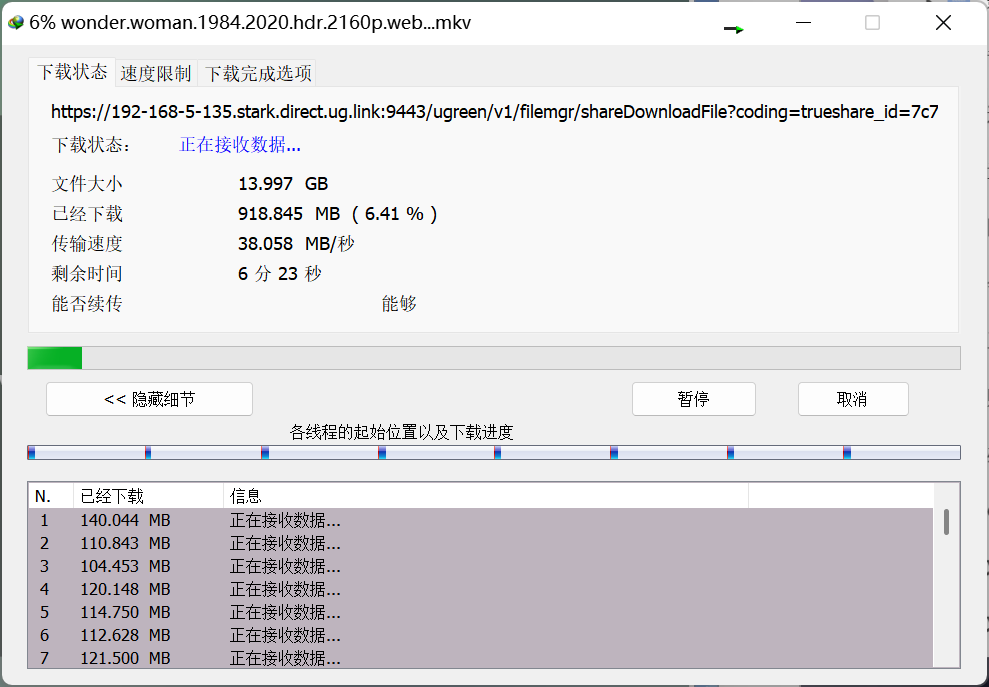Cancel the download with 取消
The height and width of the screenshot is (687, 989).
(x=853, y=399)
